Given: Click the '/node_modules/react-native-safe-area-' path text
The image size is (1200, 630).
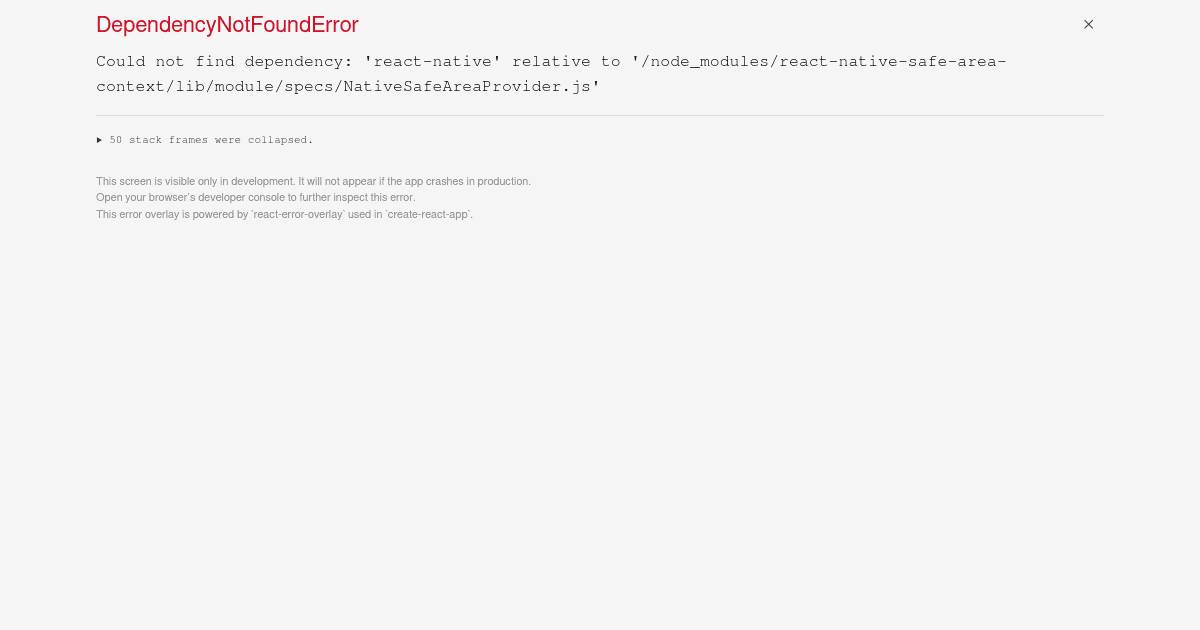Looking at the screenshot, I should (x=819, y=61).
